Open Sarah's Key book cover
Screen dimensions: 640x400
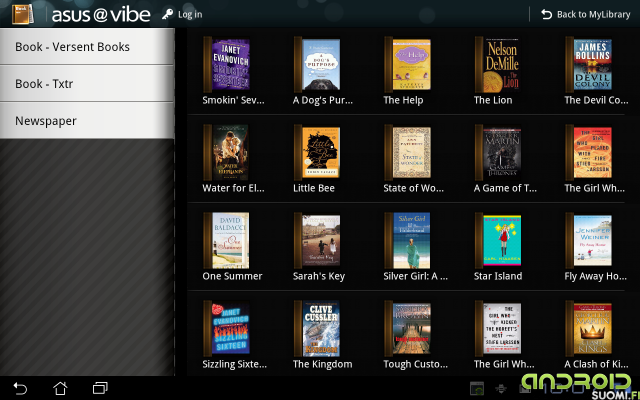317,240
